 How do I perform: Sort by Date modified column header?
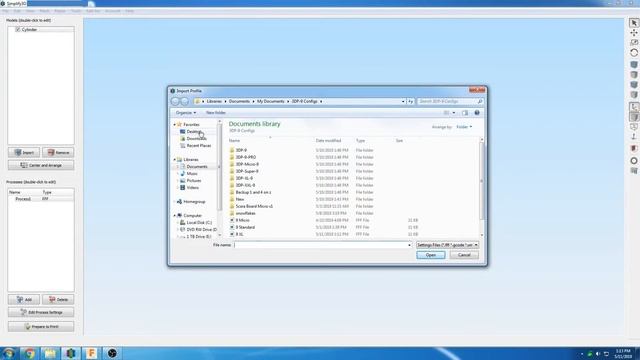tap(328, 141)
